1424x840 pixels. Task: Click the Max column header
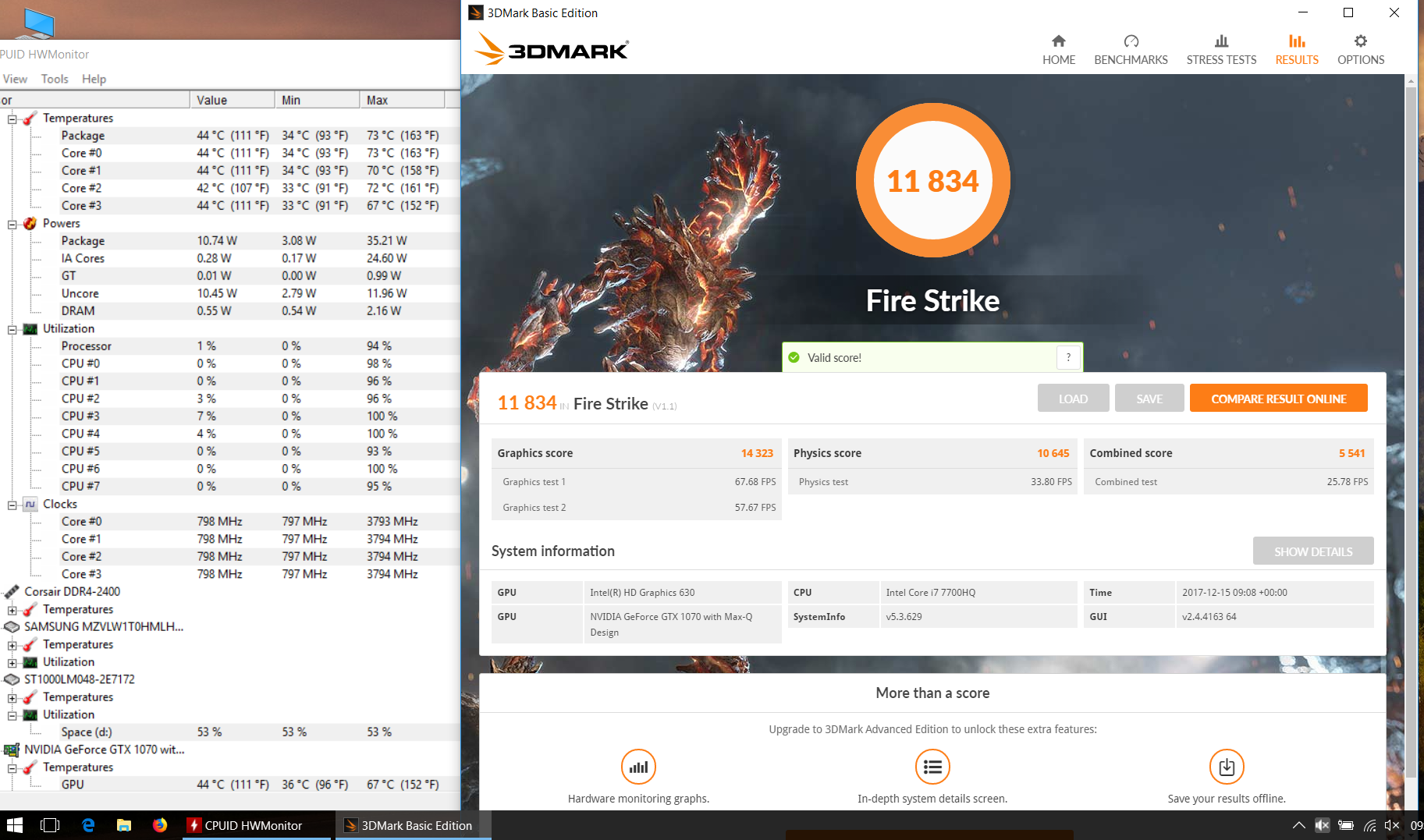(x=403, y=100)
